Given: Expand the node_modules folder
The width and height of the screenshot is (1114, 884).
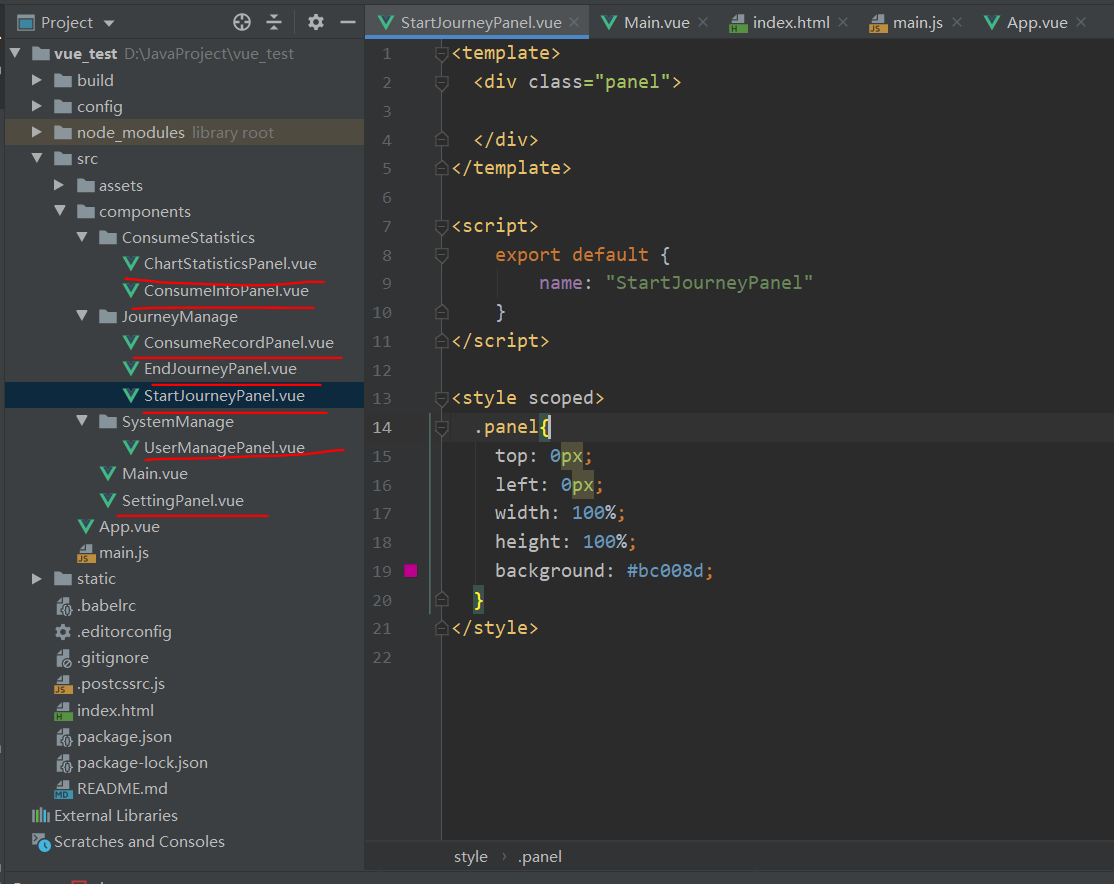Looking at the screenshot, I should (37, 132).
